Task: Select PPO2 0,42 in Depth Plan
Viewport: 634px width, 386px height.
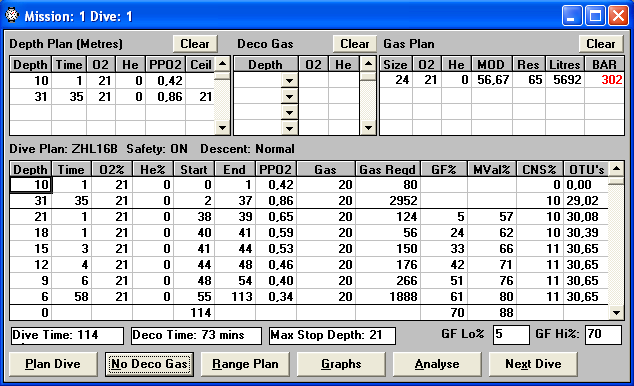Action: point(165,80)
